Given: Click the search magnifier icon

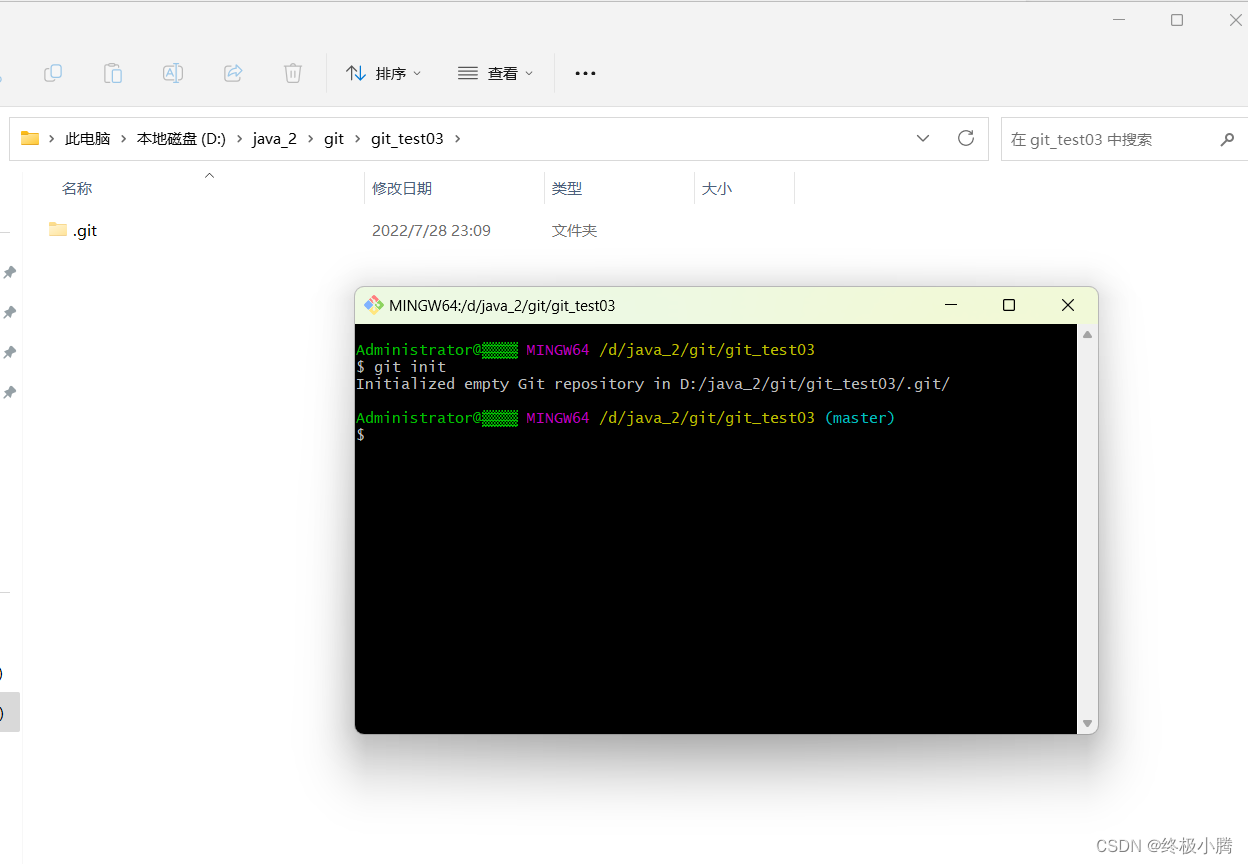Looking at the screenshot, I should coord(1227,139).
